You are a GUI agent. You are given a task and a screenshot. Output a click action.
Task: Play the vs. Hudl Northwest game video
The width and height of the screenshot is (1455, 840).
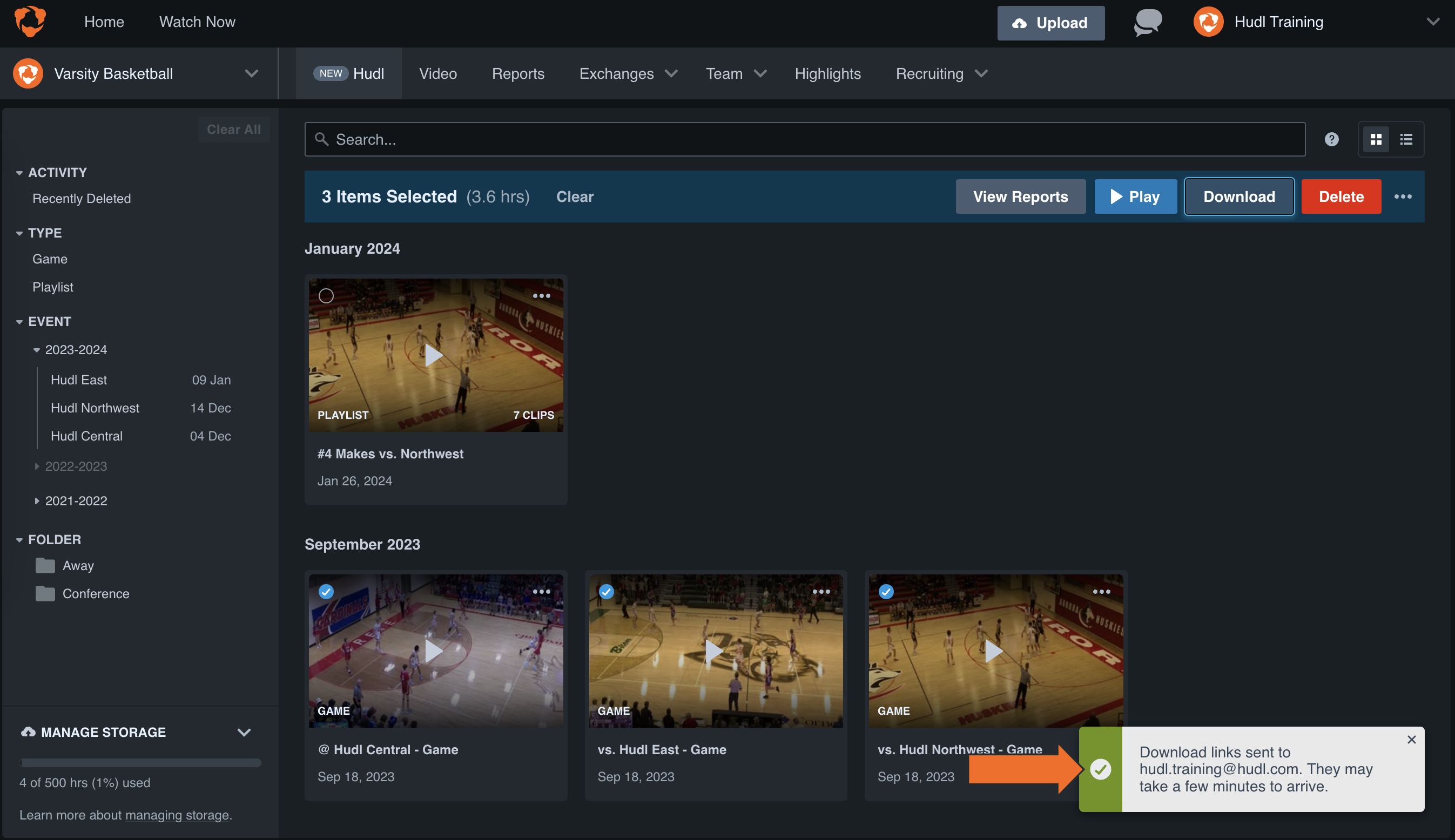(994, 651)
